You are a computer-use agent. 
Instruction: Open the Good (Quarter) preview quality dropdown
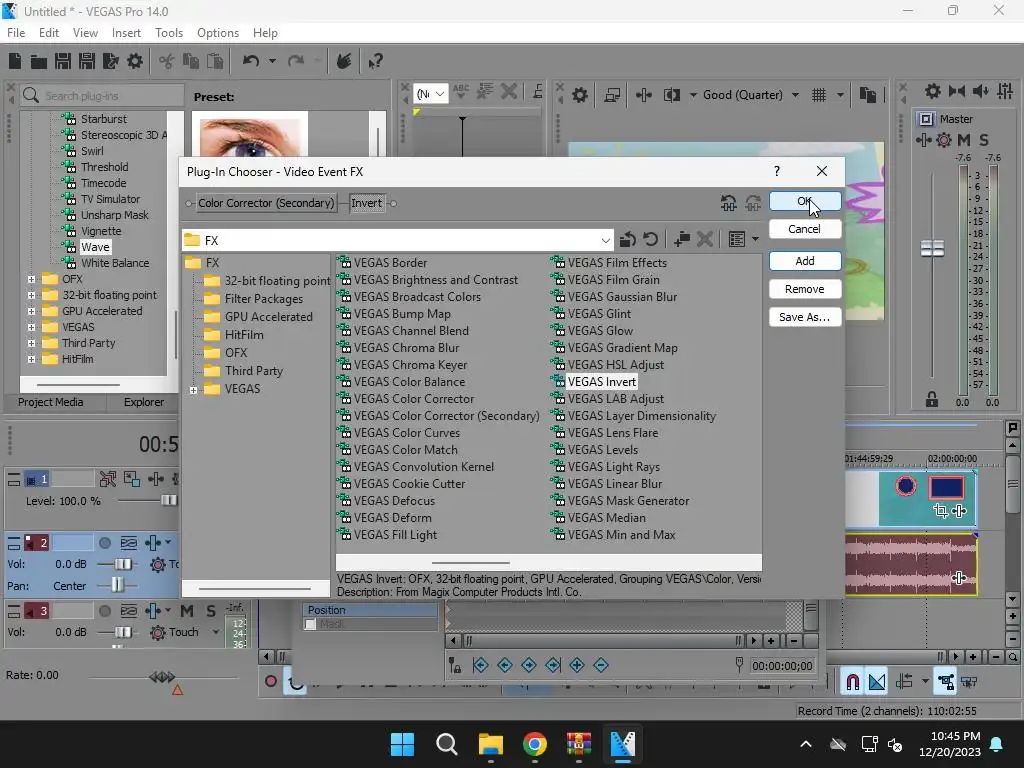[x=795, y=95]
